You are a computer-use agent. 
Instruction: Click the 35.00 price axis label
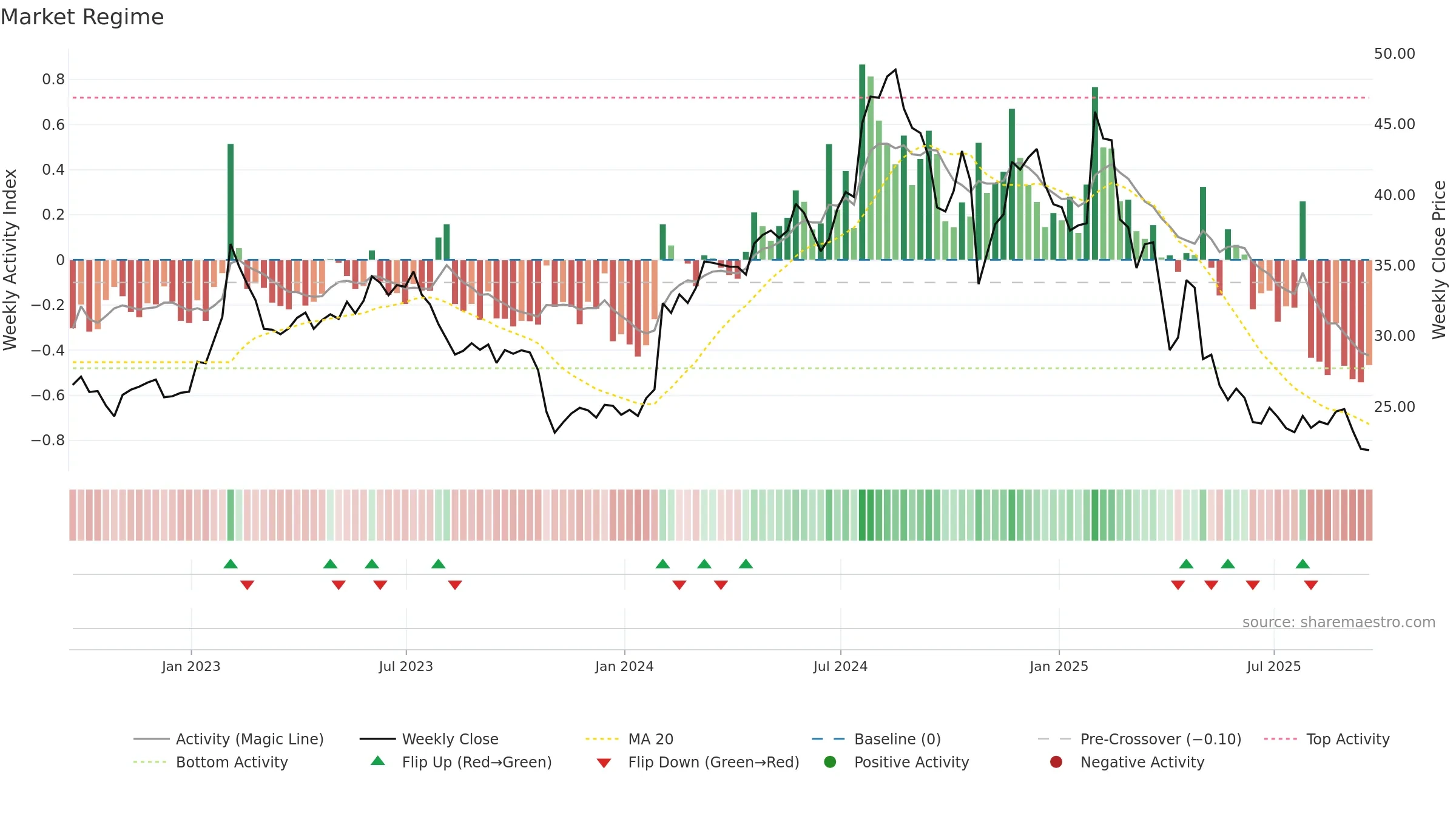(x=1394, y=265)
